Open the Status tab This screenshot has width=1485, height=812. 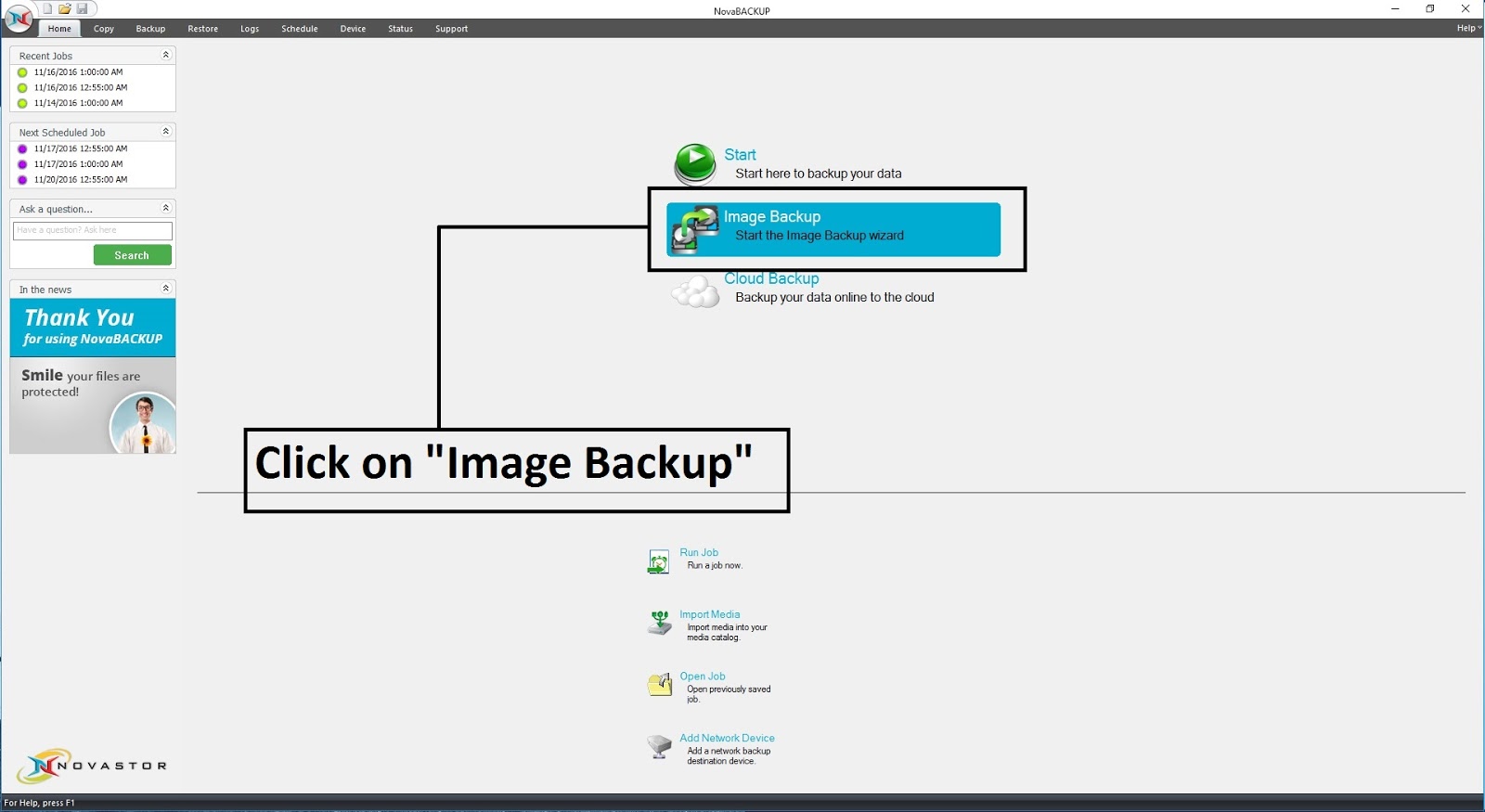point(401,29)
